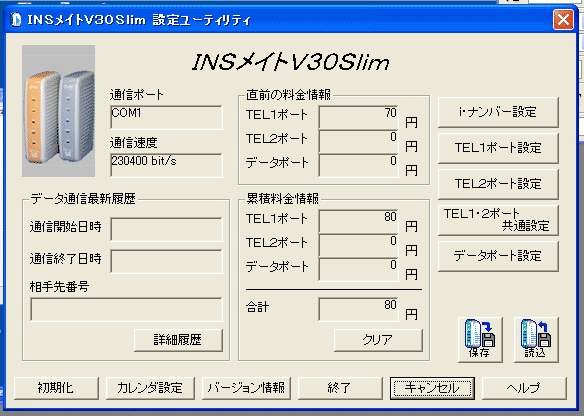Click 累積料金情報 TEL2ポート value field
584x416 pixels.
point(358,245)
